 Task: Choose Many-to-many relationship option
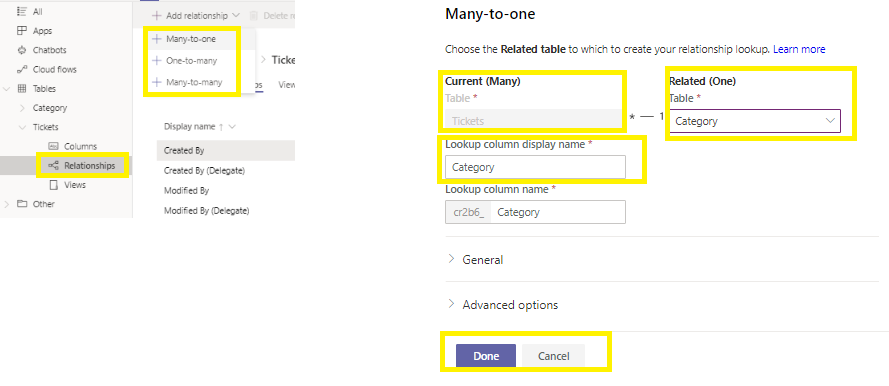point(192,83)
